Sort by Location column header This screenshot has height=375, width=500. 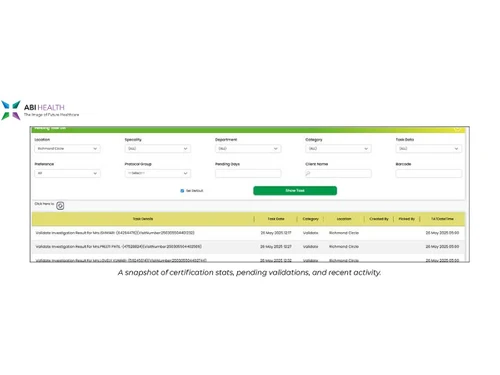pyautogui.click(x=344, y=219)
